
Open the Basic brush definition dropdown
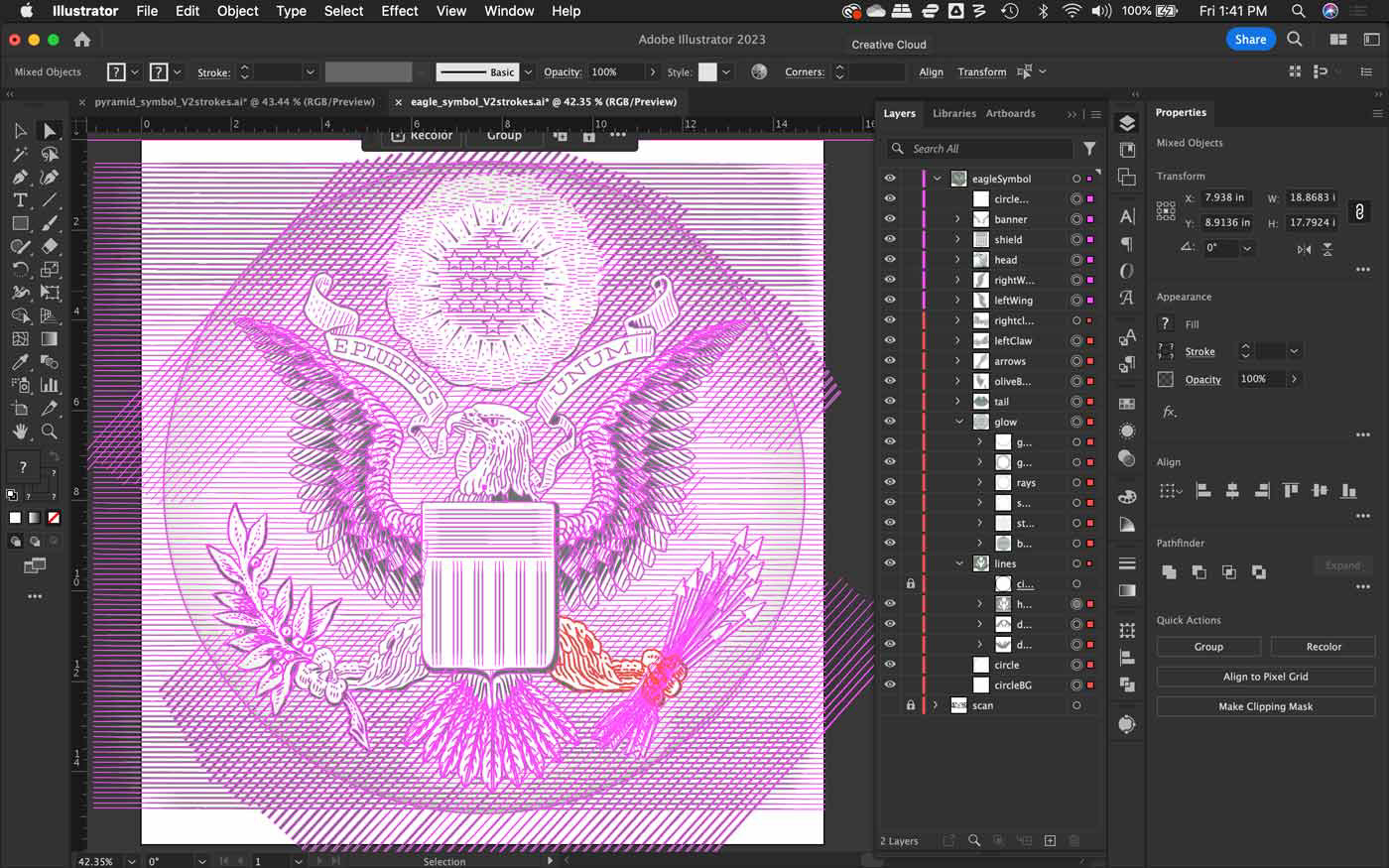528,71
